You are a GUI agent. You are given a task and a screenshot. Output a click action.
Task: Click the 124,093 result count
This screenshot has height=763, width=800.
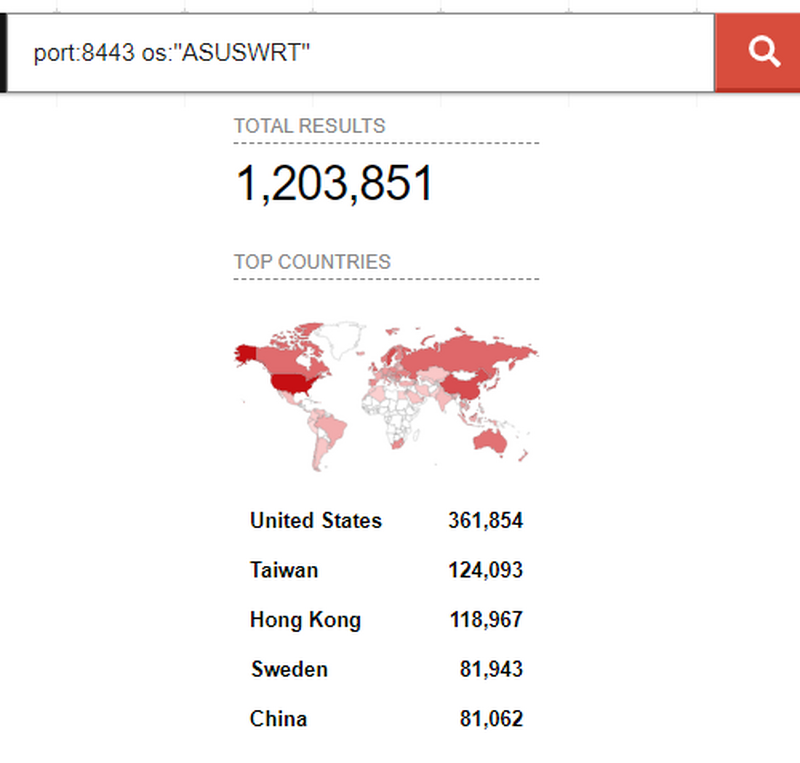point(485,571)
